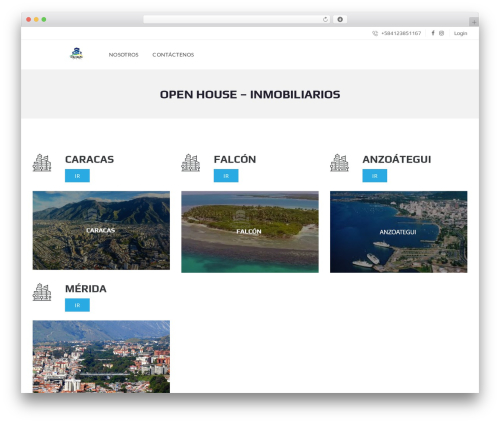Click the buildings icon next to Anzoátegui

[339, 163]
